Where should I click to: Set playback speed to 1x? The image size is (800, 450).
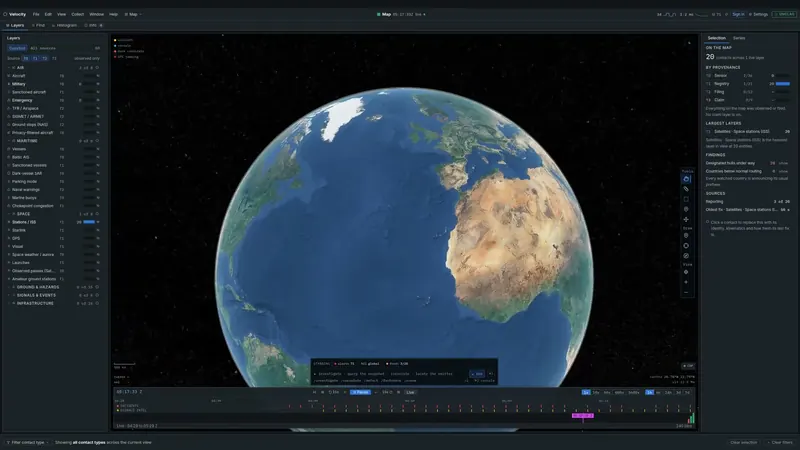[x=586, y=392]
